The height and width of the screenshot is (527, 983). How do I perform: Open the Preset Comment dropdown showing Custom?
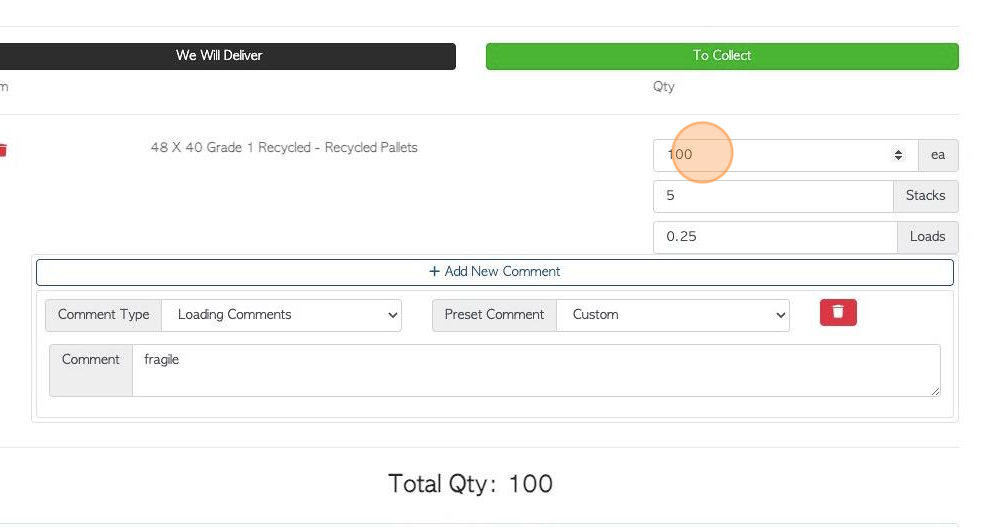point(673,315)
